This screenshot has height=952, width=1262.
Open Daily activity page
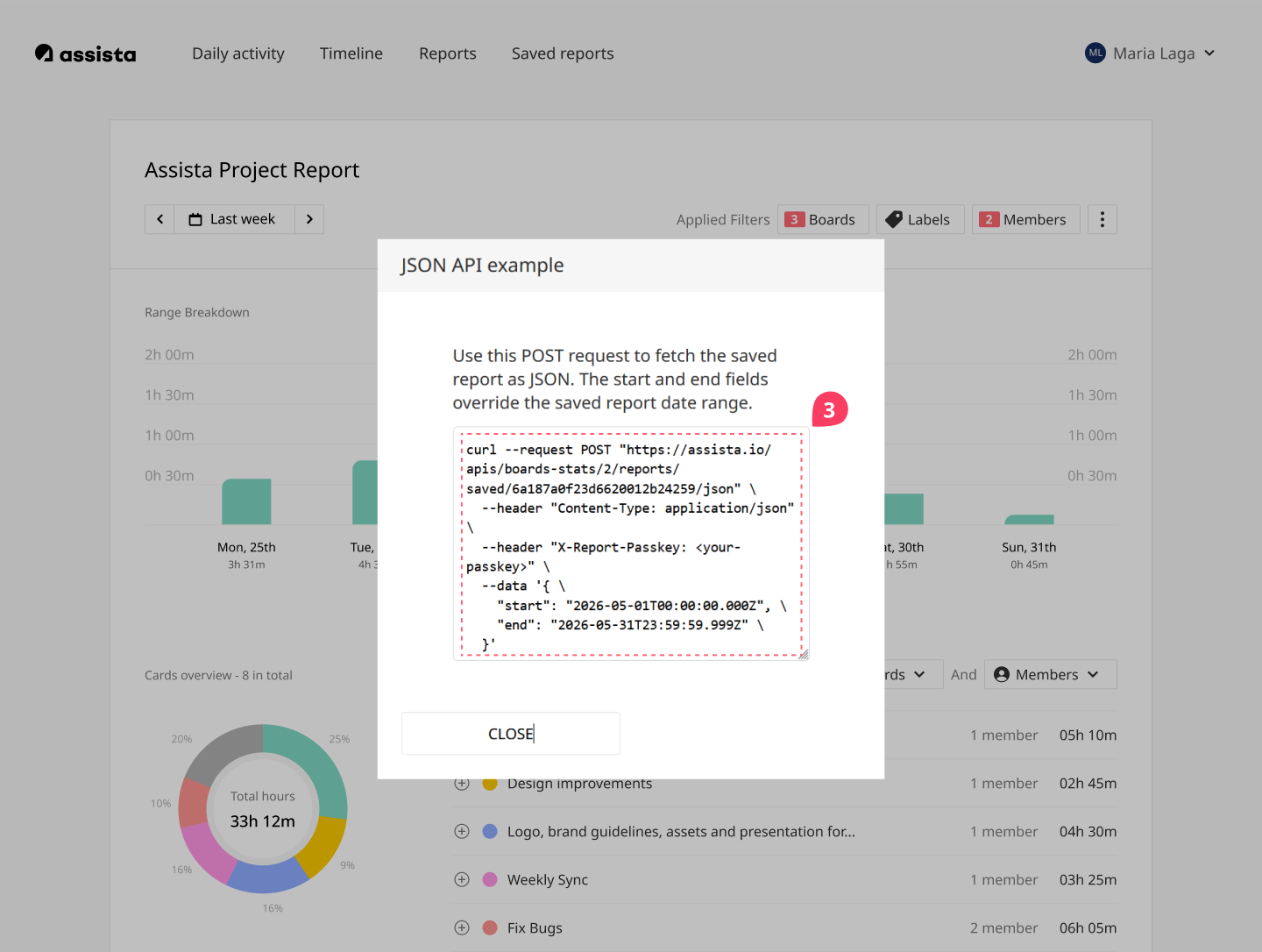(238, 53)
